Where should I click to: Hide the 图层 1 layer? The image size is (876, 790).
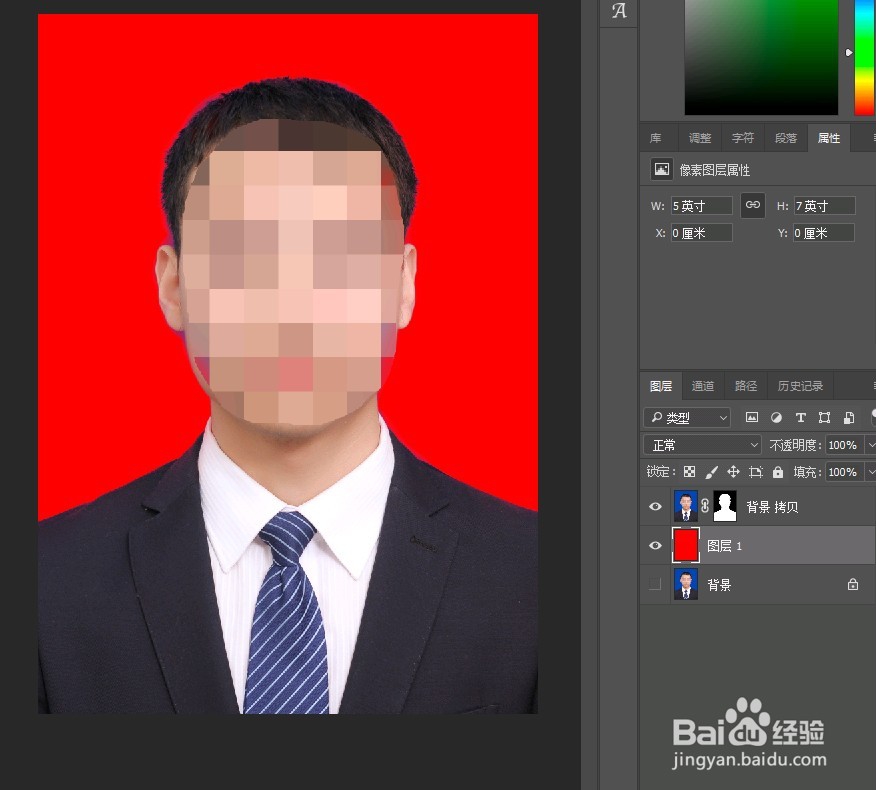click(655, 545)
